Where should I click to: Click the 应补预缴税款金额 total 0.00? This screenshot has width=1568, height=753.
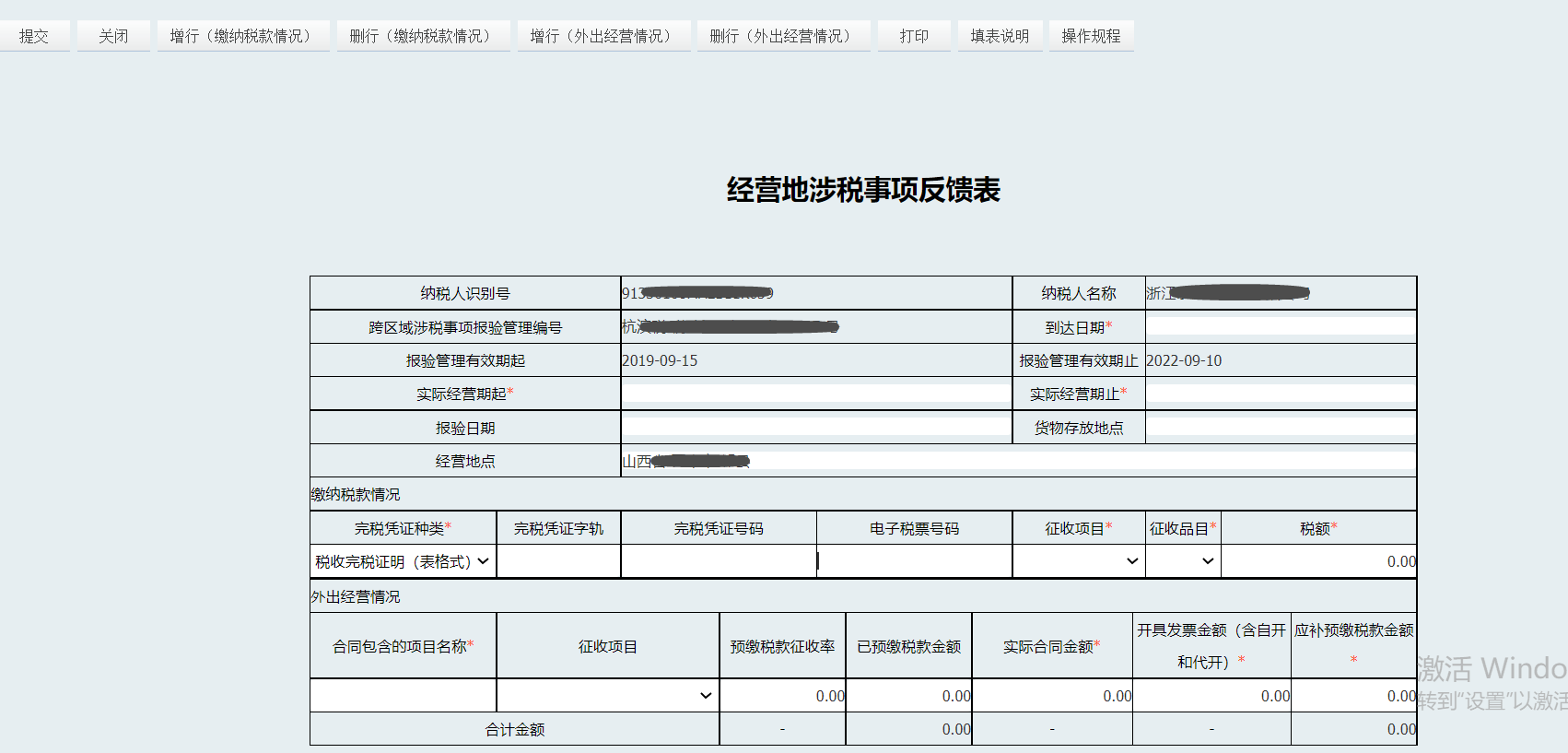pyautogui.click(x=1401, y=729)
